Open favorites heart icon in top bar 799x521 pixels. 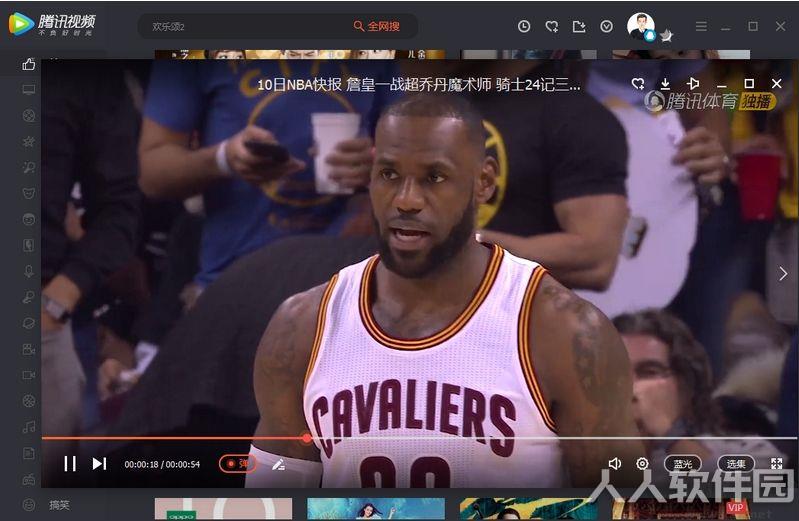(x=551, y=26)
